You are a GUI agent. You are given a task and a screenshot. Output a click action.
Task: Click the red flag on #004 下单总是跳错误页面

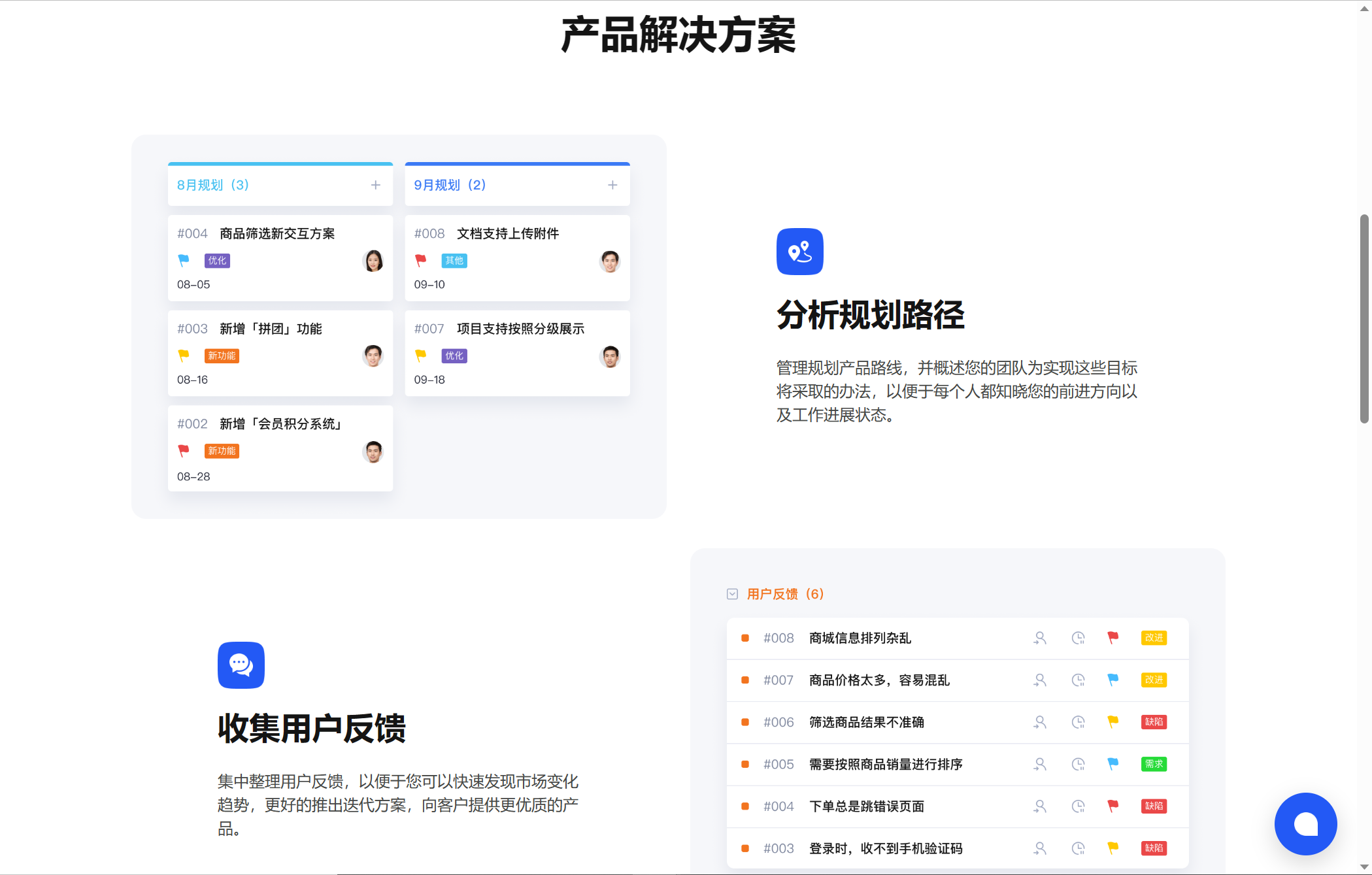(1113, 806)
